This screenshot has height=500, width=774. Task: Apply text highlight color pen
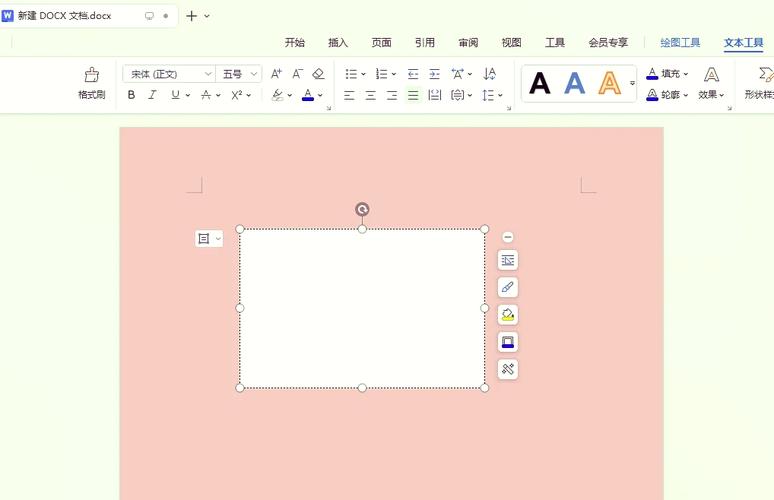pyautogui.click(x=277, y=95)
